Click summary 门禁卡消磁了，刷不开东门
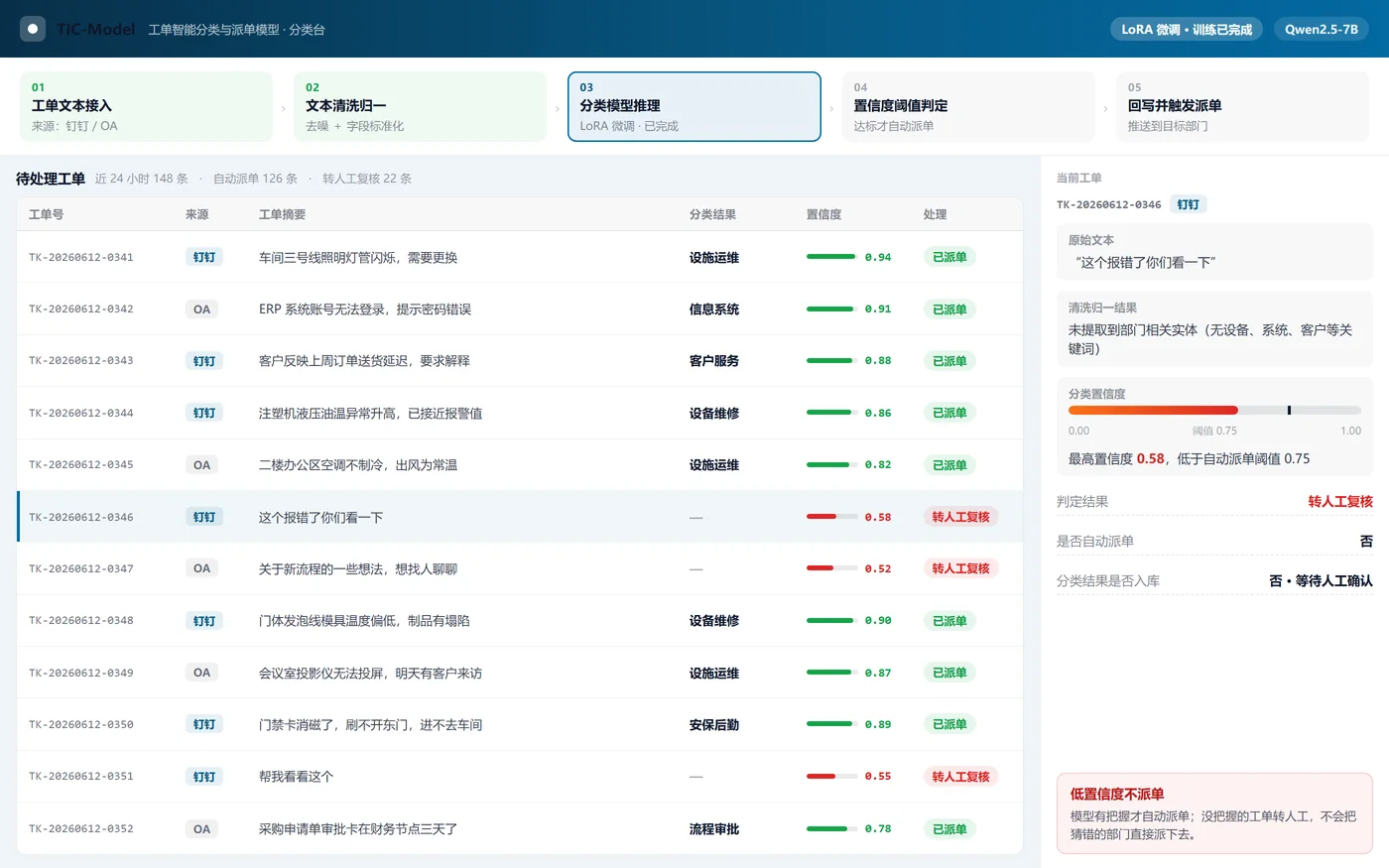The image size is (1389, 868). click(370, 725)
